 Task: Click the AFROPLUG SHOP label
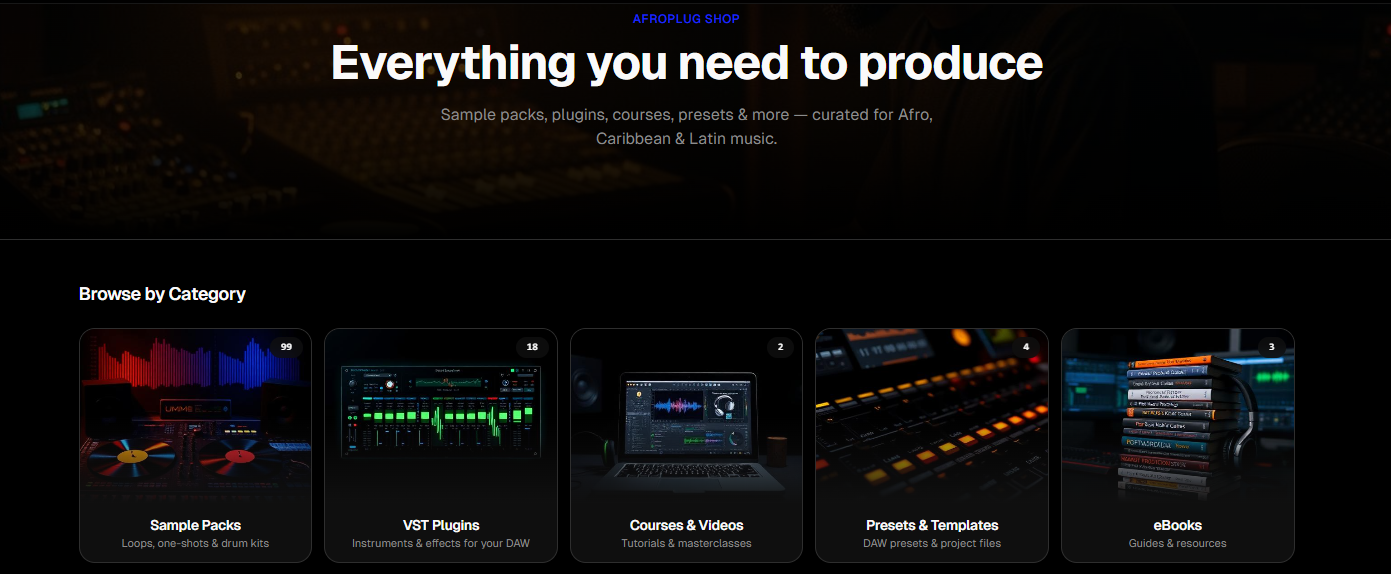click(x=686, y=19)
